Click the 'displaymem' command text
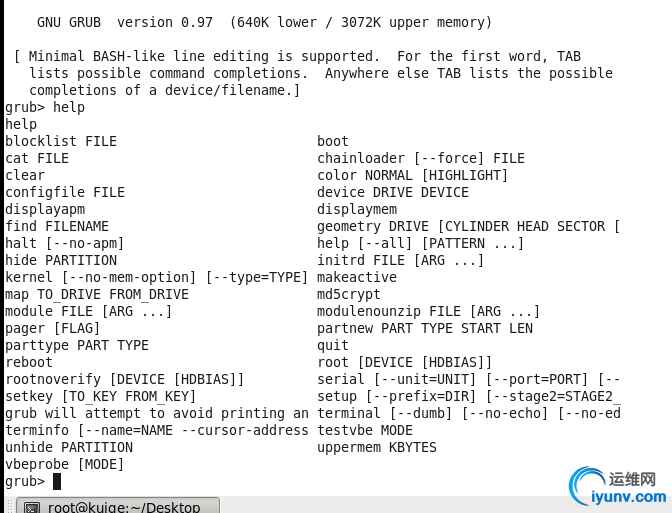Viewport: 672px width, 513px height. 357,210
